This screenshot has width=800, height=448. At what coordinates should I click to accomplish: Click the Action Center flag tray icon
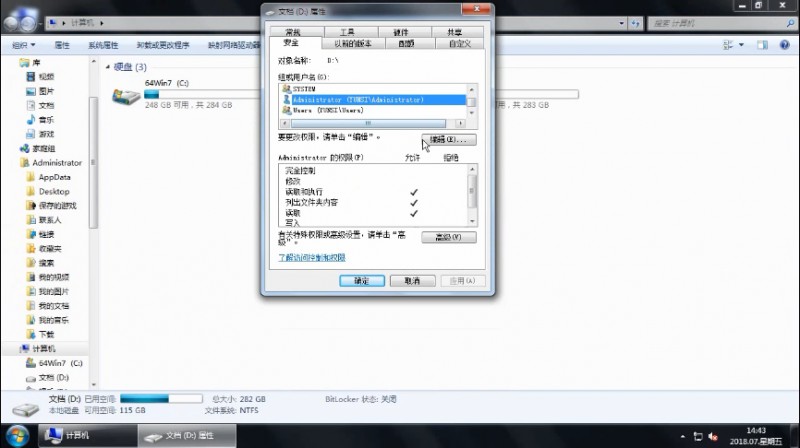point(698,437)
